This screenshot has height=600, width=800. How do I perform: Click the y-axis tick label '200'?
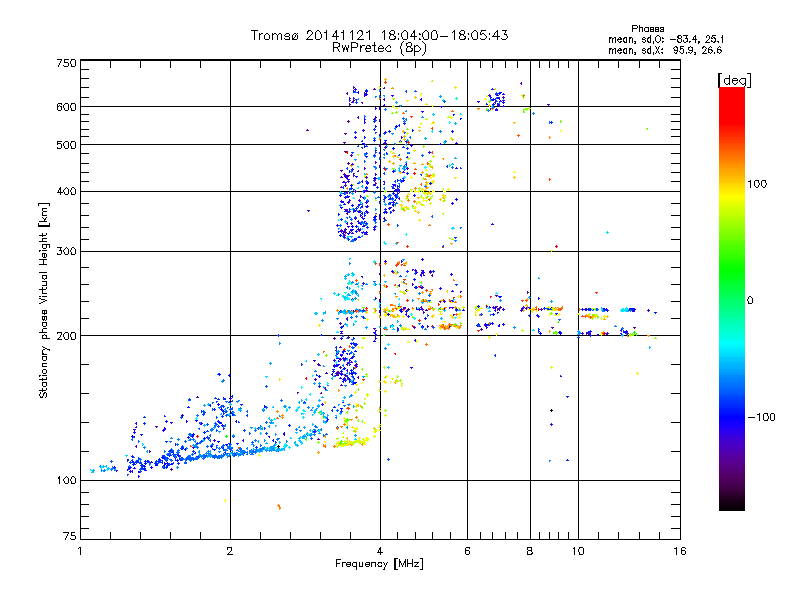click(66, 336)
